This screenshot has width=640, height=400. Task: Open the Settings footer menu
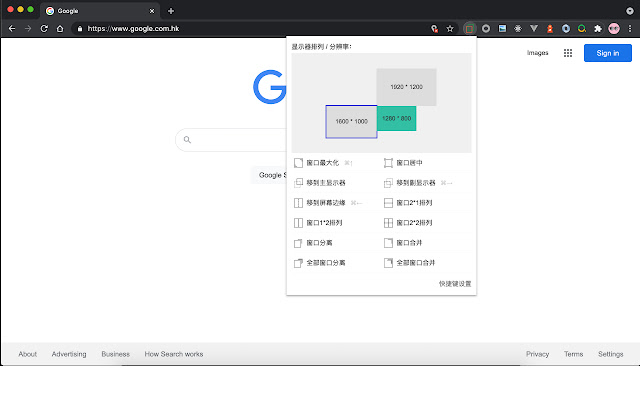click(611, 354)
